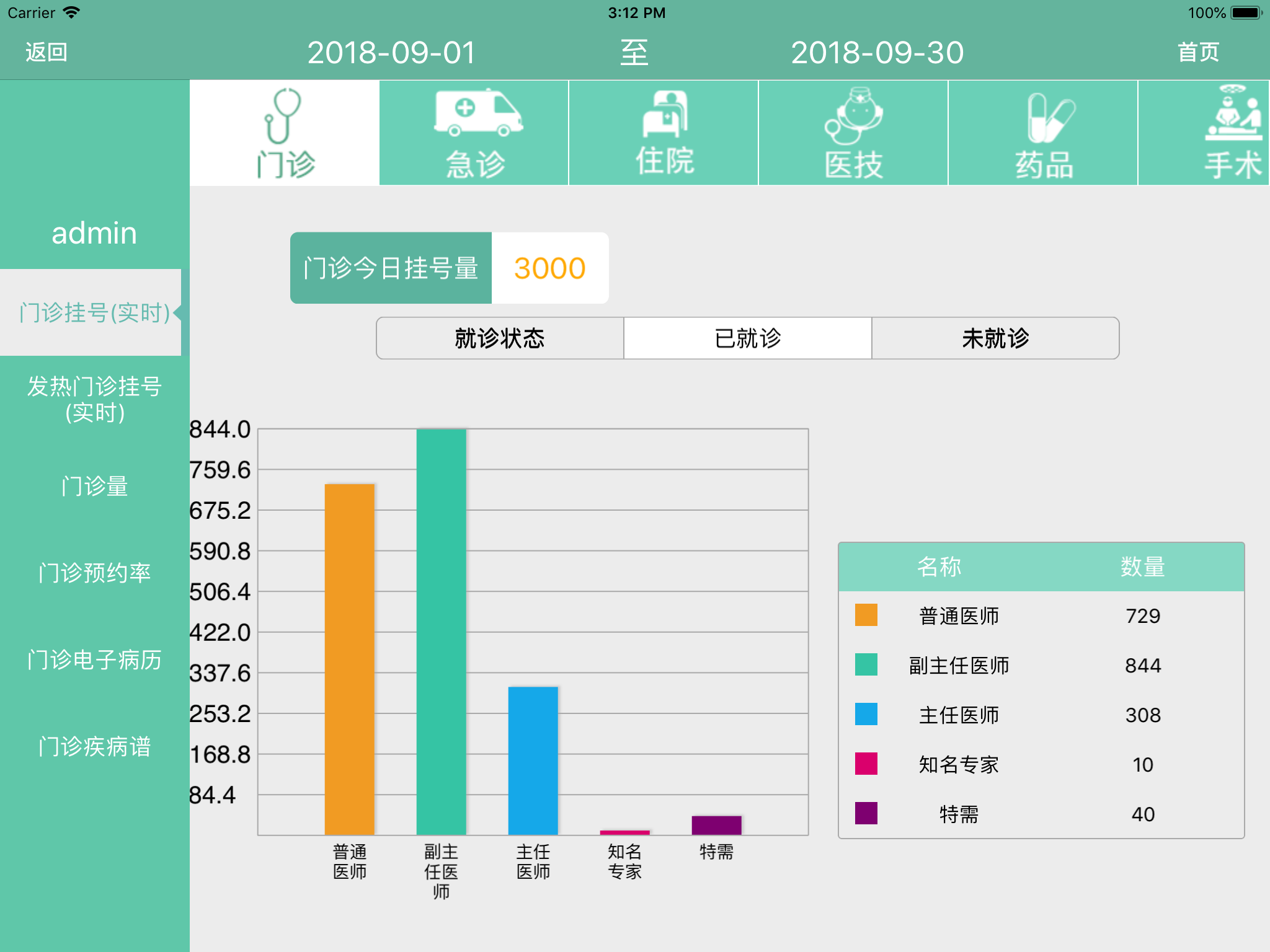The height and width of the screenshot is (952, 1270).
Task: Open the 医技 nurse icon tab
Action: point(853,133)
